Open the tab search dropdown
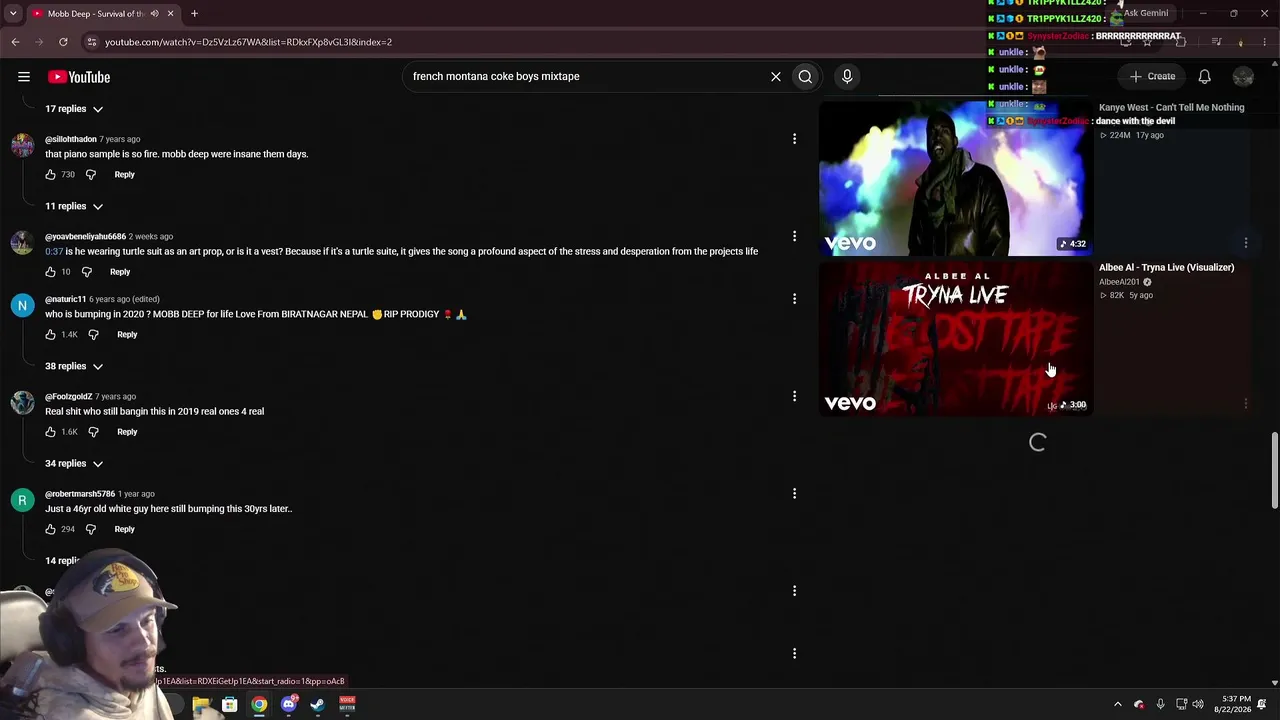 13,14
